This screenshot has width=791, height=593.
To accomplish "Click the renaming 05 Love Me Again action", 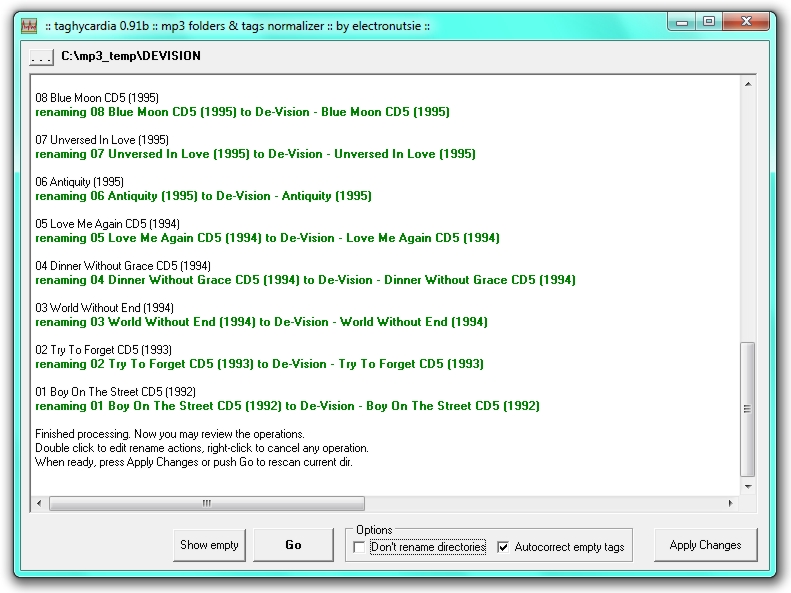I will [x=267, y=238].
